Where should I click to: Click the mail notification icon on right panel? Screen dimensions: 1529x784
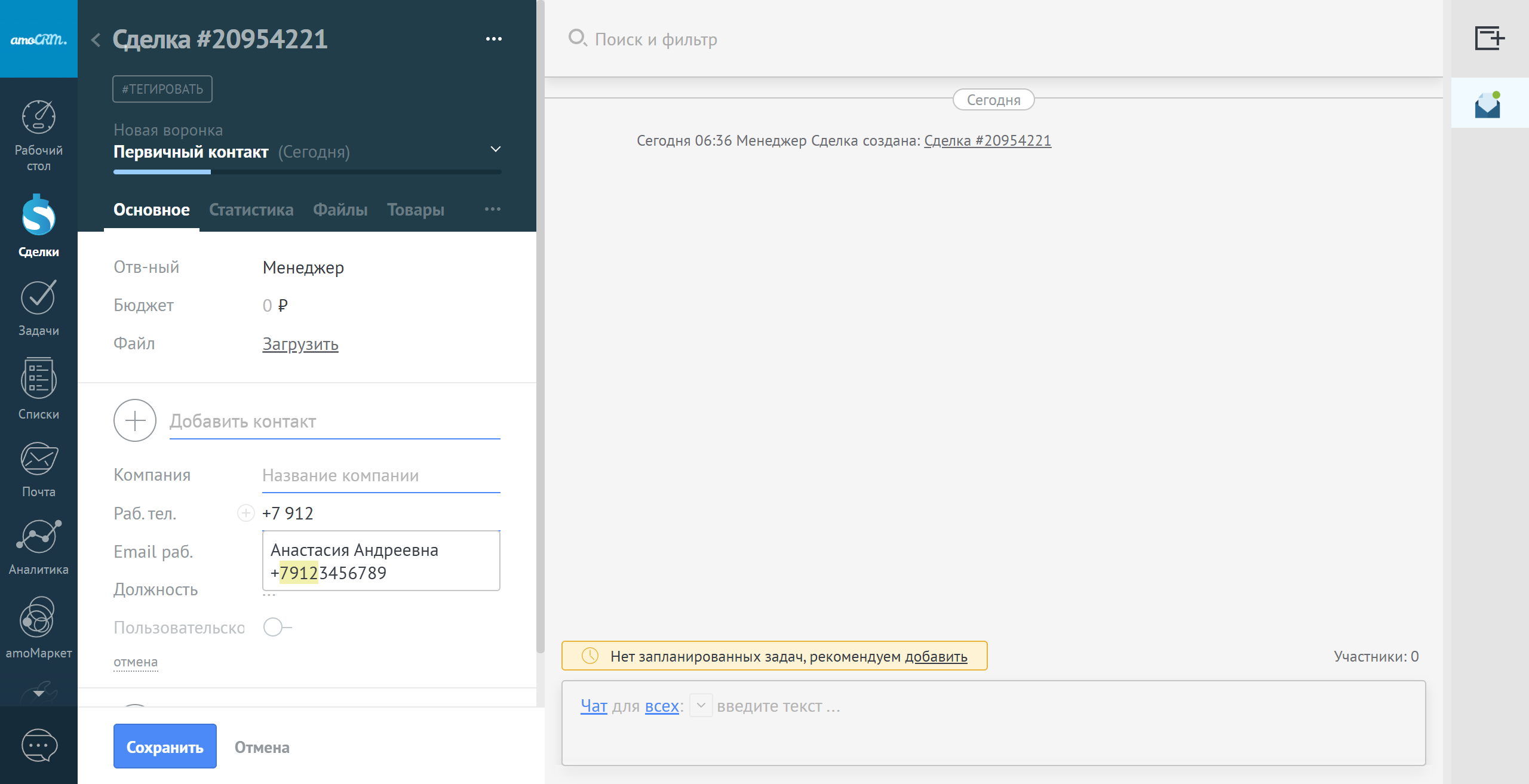[x=1487, y=104]
